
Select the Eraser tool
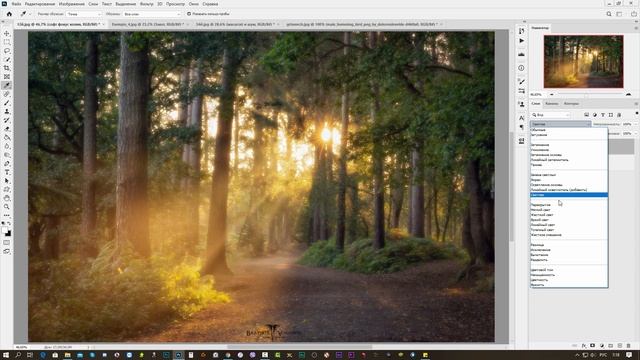pos(7,129)
